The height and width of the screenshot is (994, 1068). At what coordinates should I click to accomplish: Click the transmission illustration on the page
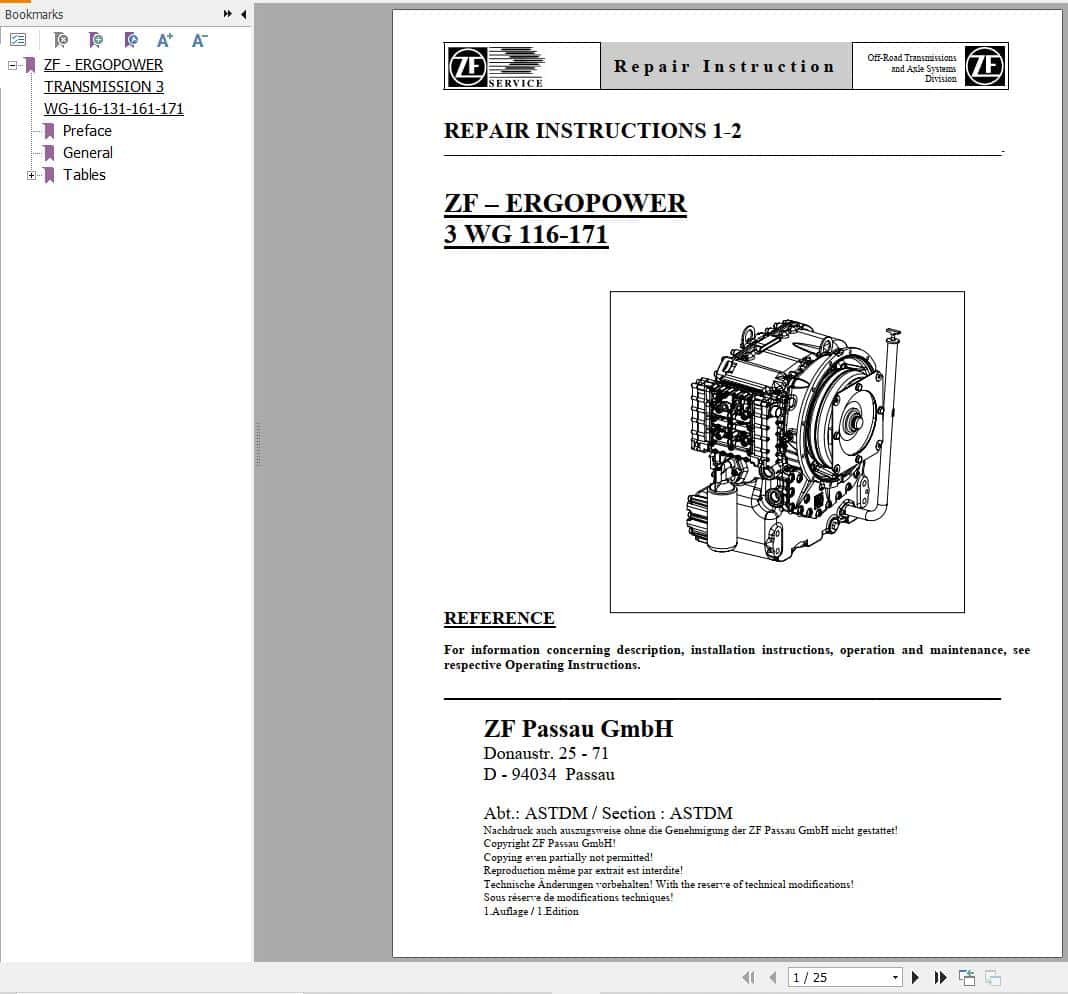click(787, 452)
